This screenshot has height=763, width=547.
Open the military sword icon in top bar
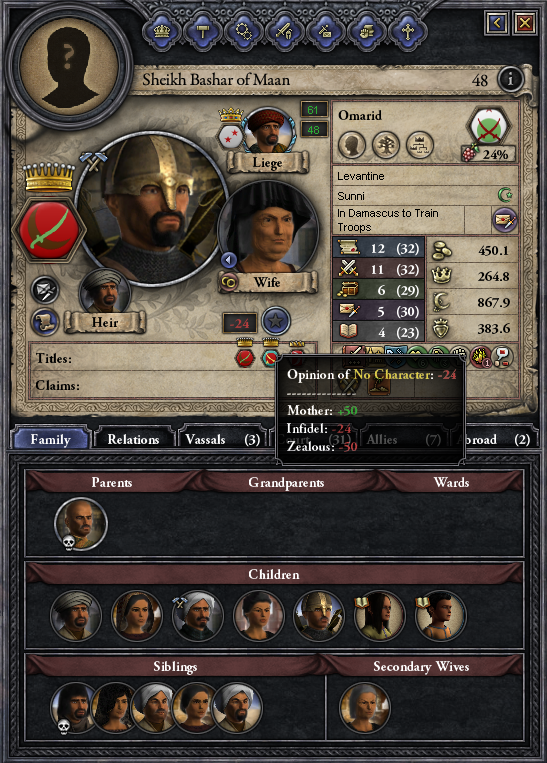click(285, 32)
